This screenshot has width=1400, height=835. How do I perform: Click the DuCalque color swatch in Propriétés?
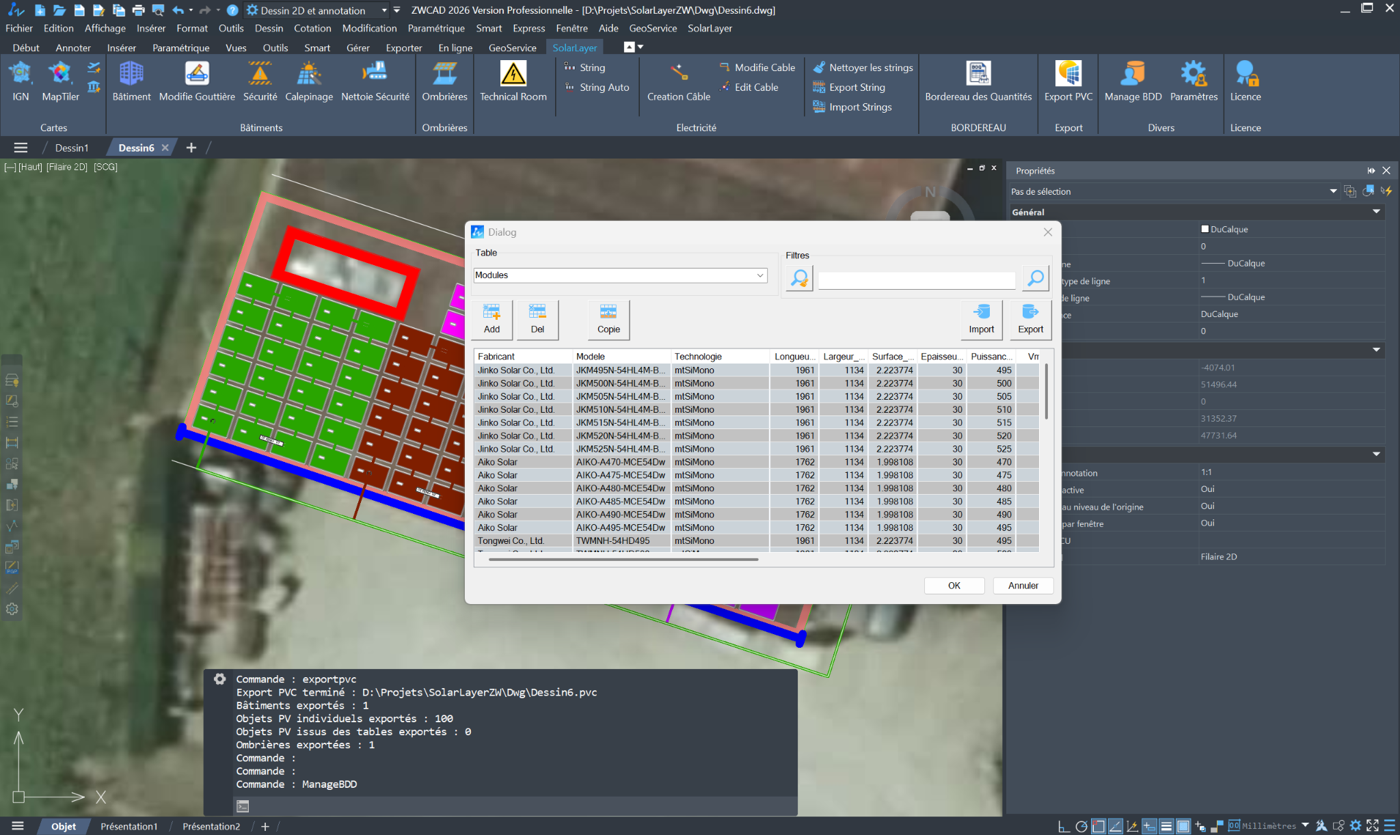[1205, 229]
